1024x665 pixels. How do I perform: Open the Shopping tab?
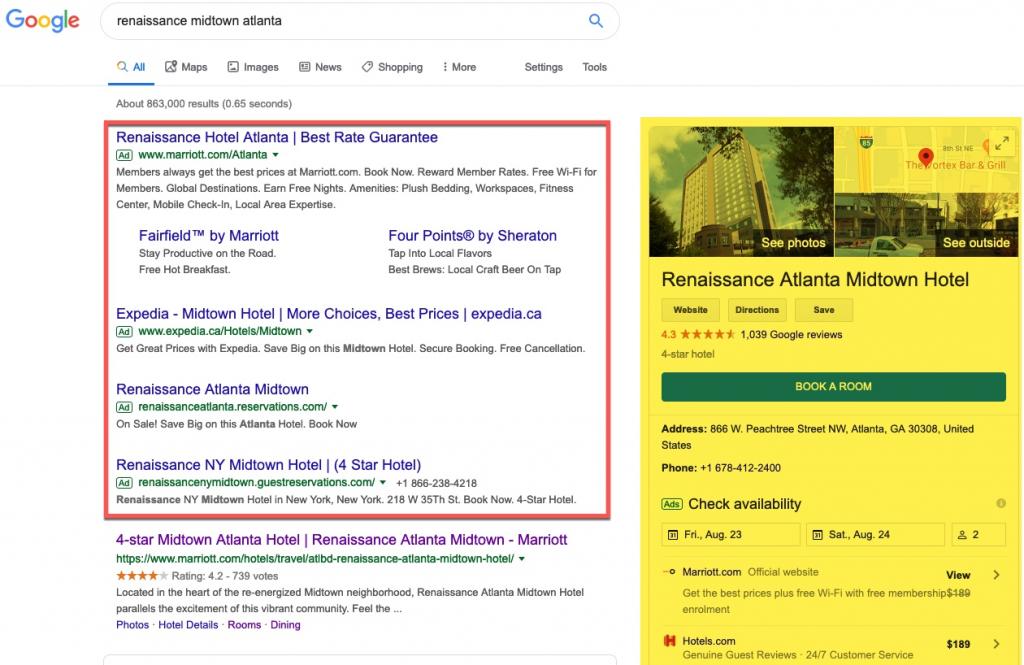pyautogui.click(x=392, y=67)
